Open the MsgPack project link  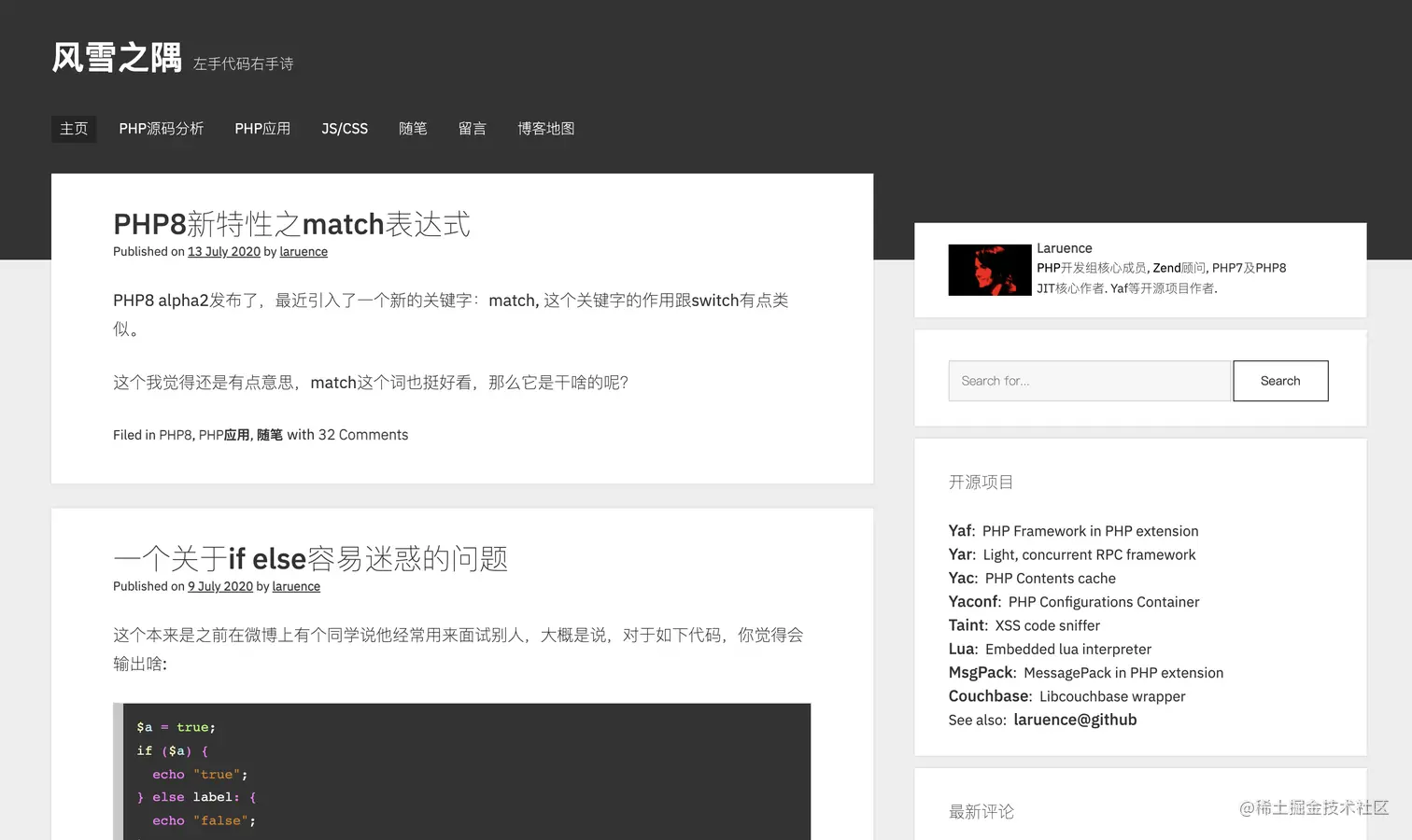click(981, 673)
